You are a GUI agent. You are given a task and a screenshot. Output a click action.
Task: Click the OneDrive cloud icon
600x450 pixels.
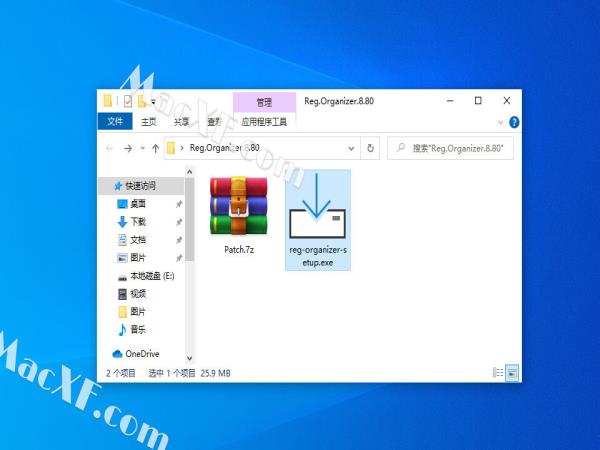coord(117,354)
